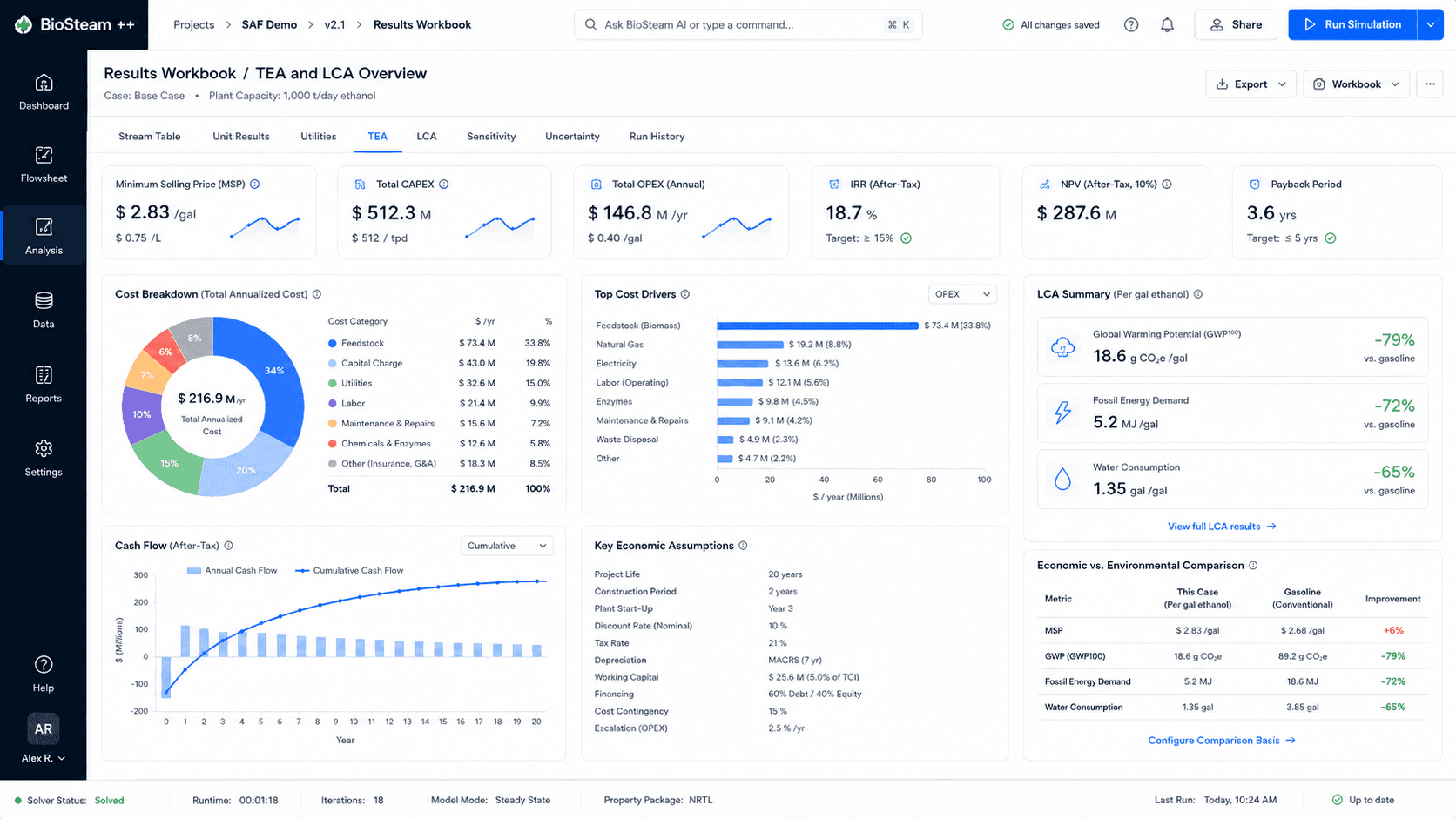The width and height of the screenshot is (1456, 819).
Task: Open Configure Comparison Basis link
Action: [x=1222, y=741]
